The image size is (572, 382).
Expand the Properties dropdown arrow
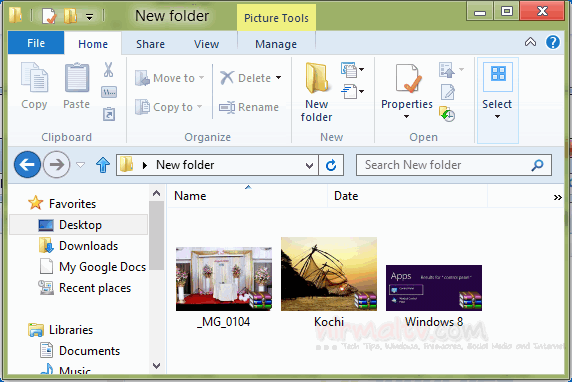(x=406, y=117)
